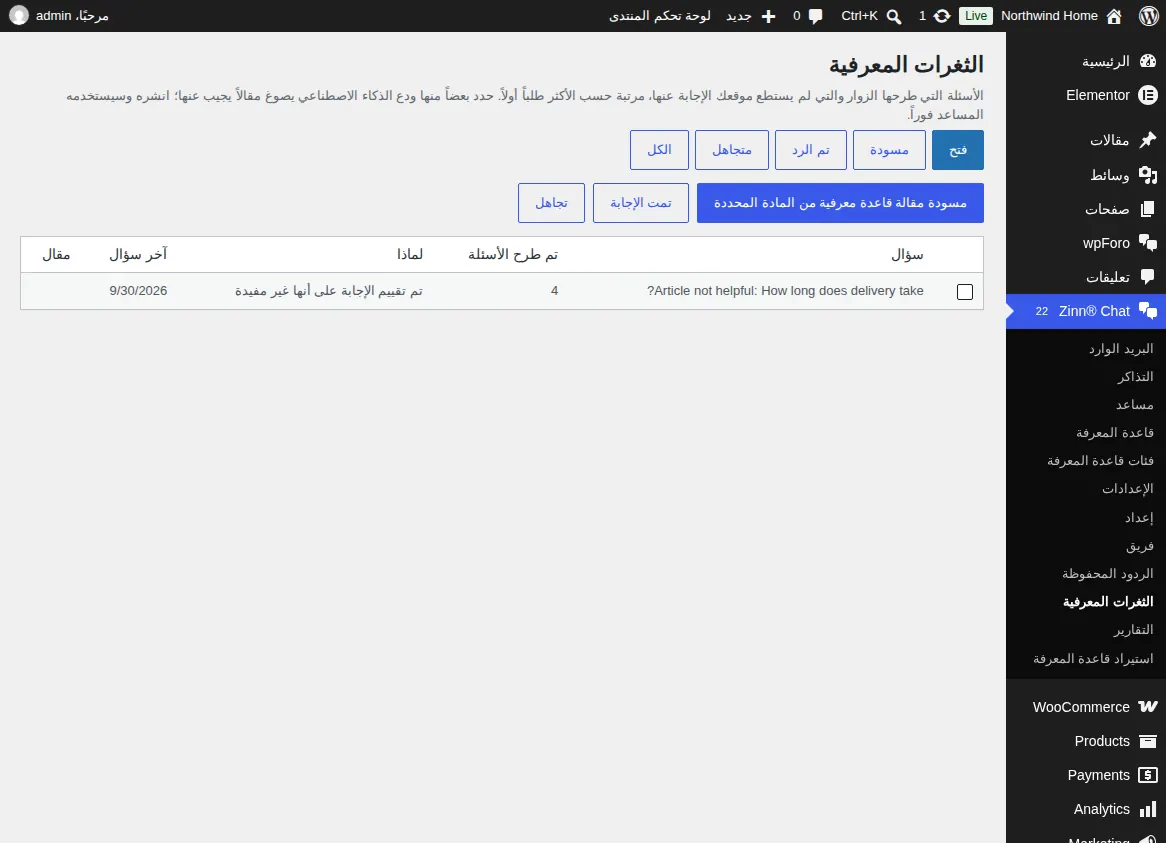Click the WordPress logo icon

point(1148,16)
